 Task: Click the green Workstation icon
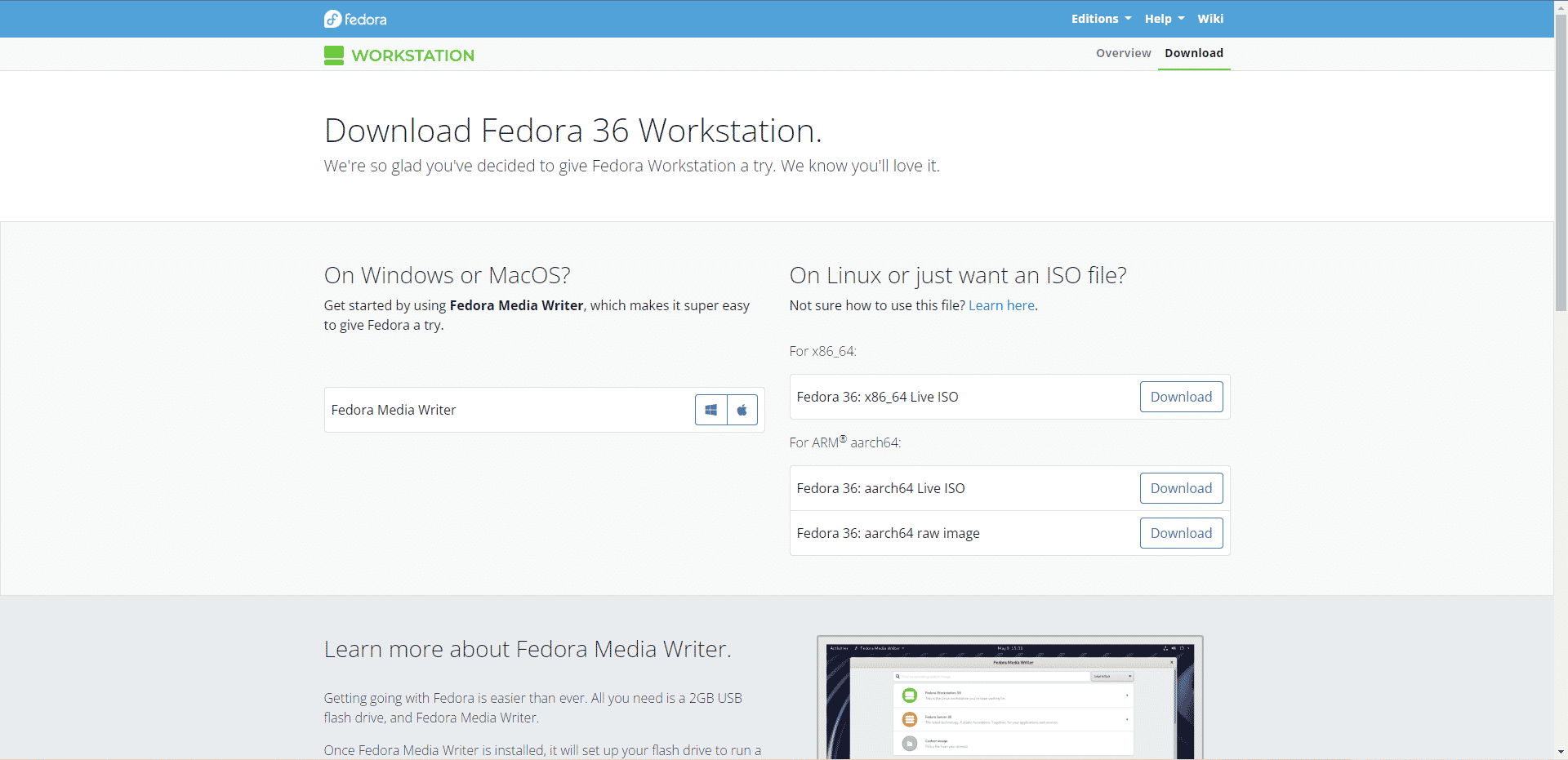(334, 56)
